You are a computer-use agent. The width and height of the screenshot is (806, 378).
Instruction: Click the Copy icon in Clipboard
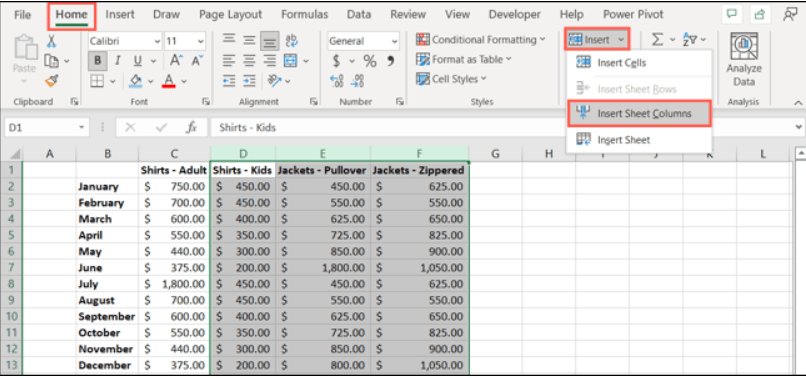(51, 61)
